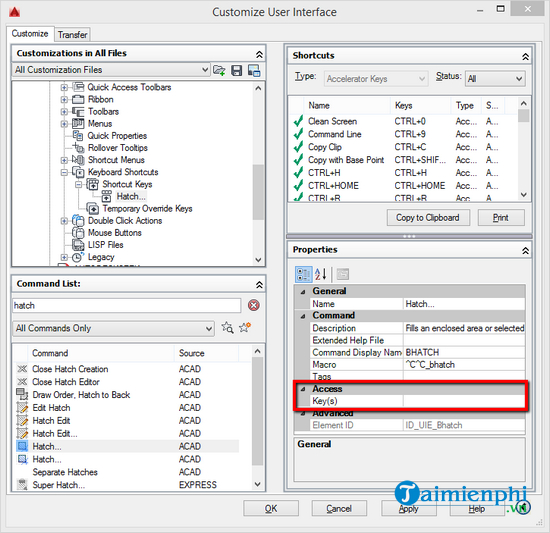Screen dimensions: 550x533
Task: Expand the Ribbon tree node
Action: [x=64, y=100]
